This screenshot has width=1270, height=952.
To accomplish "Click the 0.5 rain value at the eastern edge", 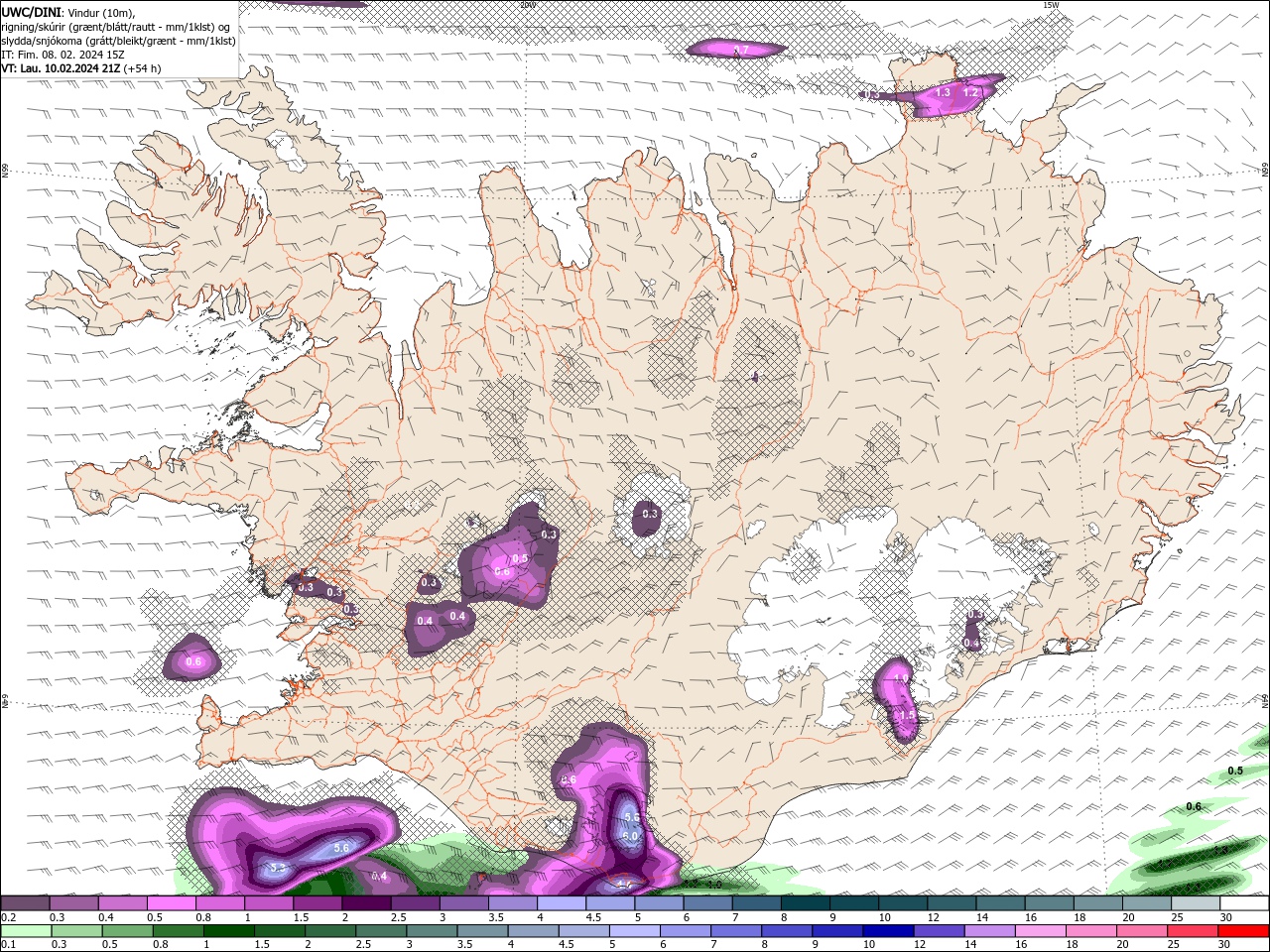I will pos(1235,771).
